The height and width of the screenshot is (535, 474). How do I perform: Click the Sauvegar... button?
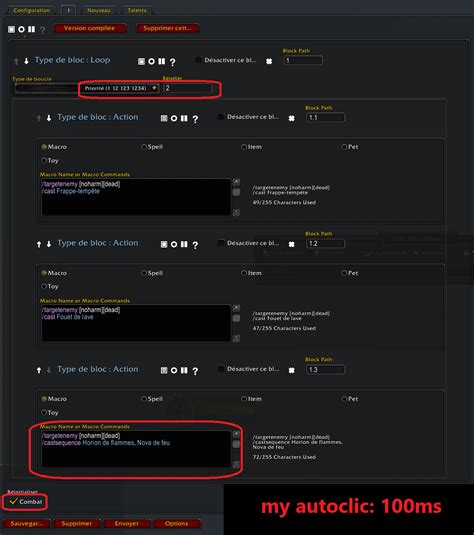(x=27, y=523)
